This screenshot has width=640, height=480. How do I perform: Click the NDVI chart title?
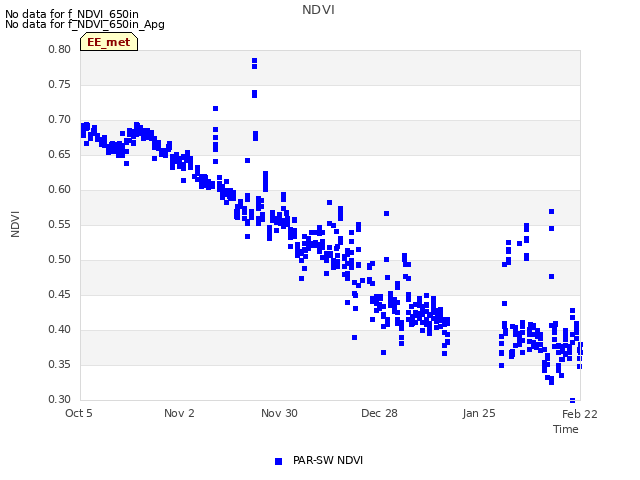coord(318,10)
